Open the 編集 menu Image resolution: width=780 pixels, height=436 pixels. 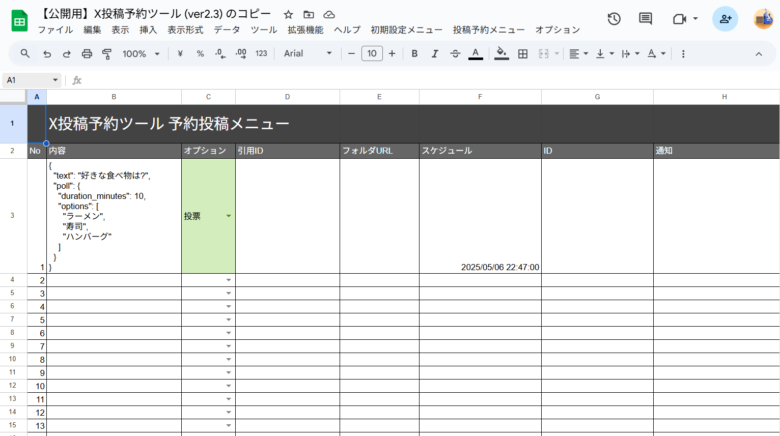pyautogui.click(x=92, y=30)
